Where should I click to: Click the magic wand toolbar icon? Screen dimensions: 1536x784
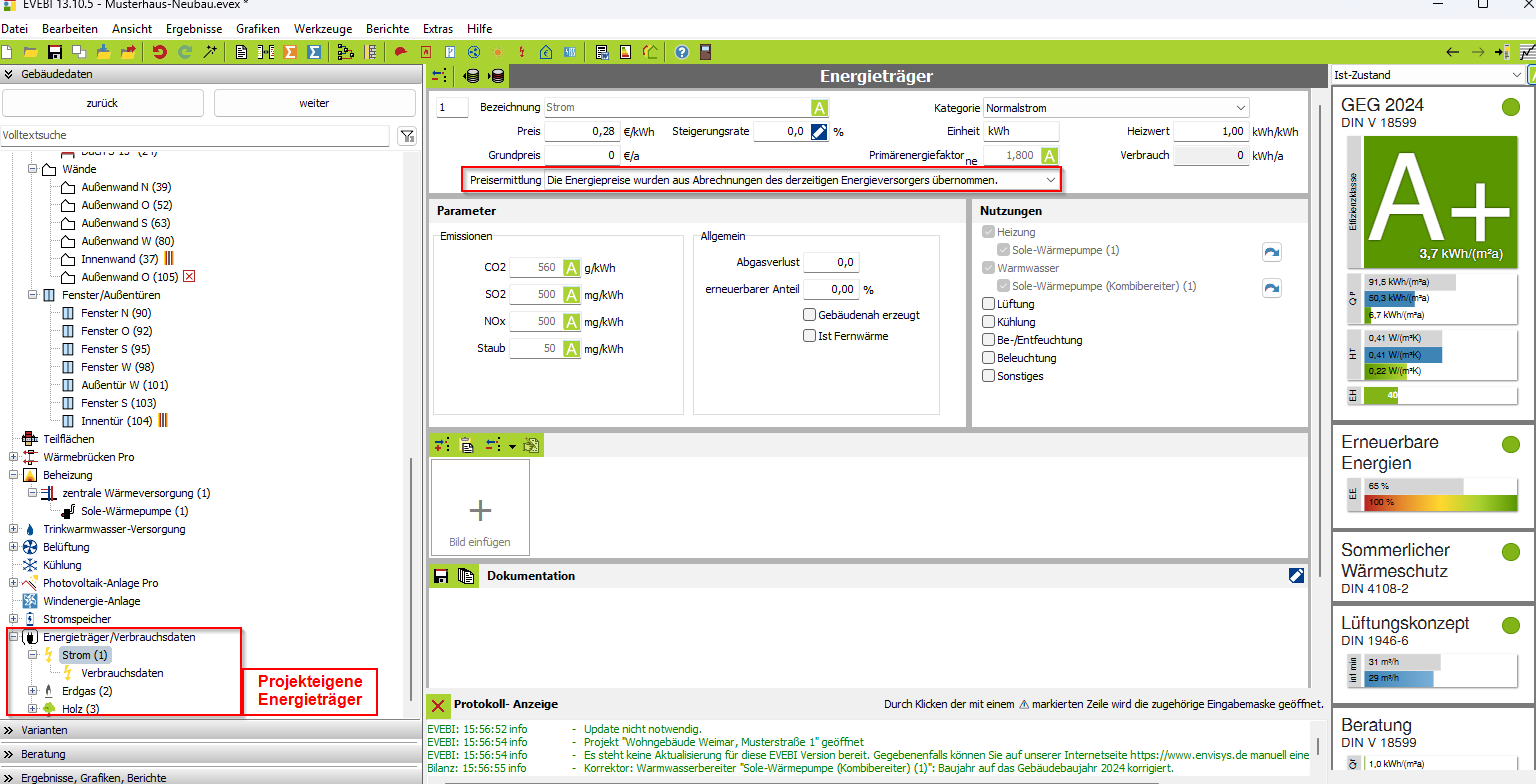point(210,52)
